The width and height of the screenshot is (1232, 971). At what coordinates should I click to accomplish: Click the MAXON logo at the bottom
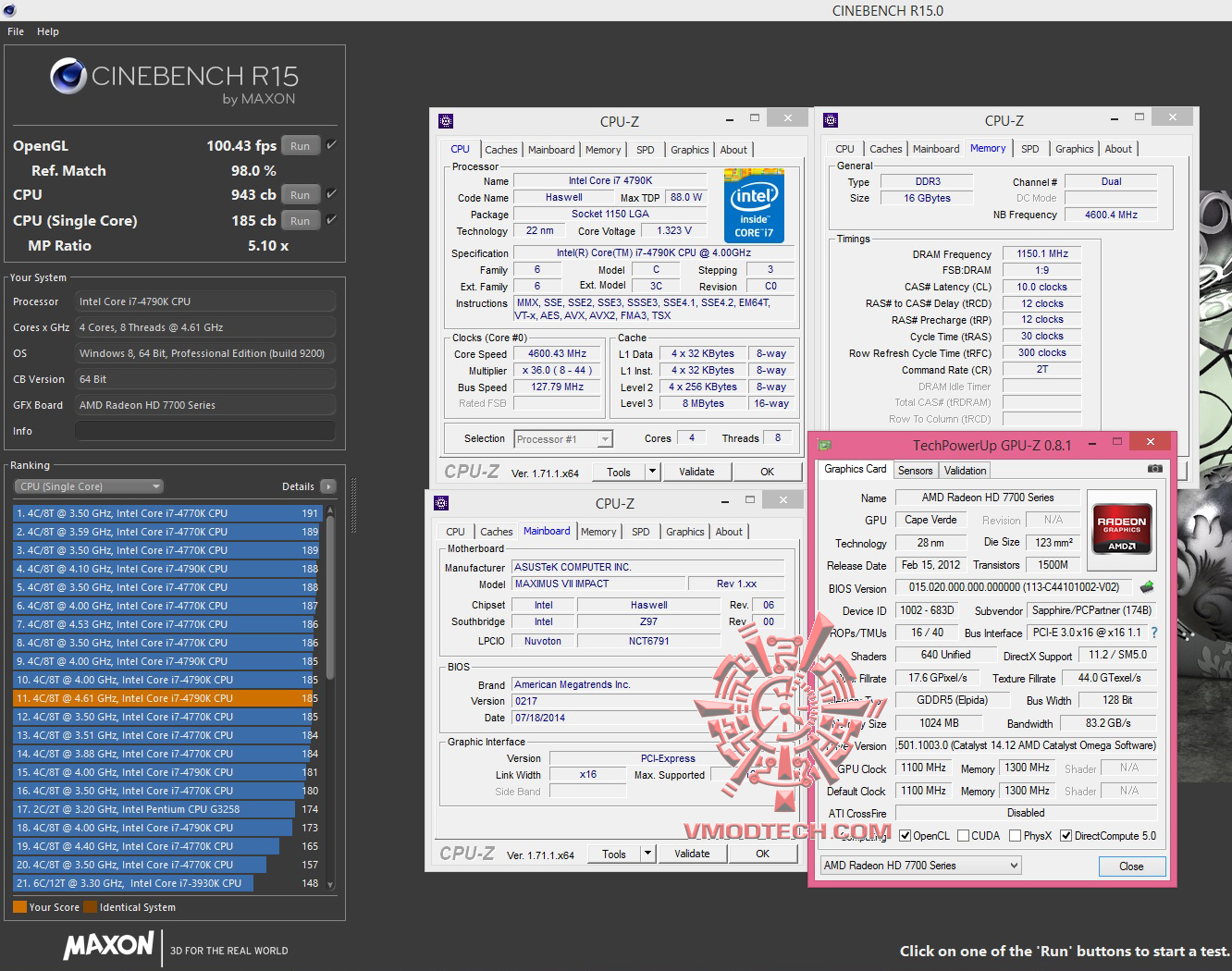[x=108, y=945]
